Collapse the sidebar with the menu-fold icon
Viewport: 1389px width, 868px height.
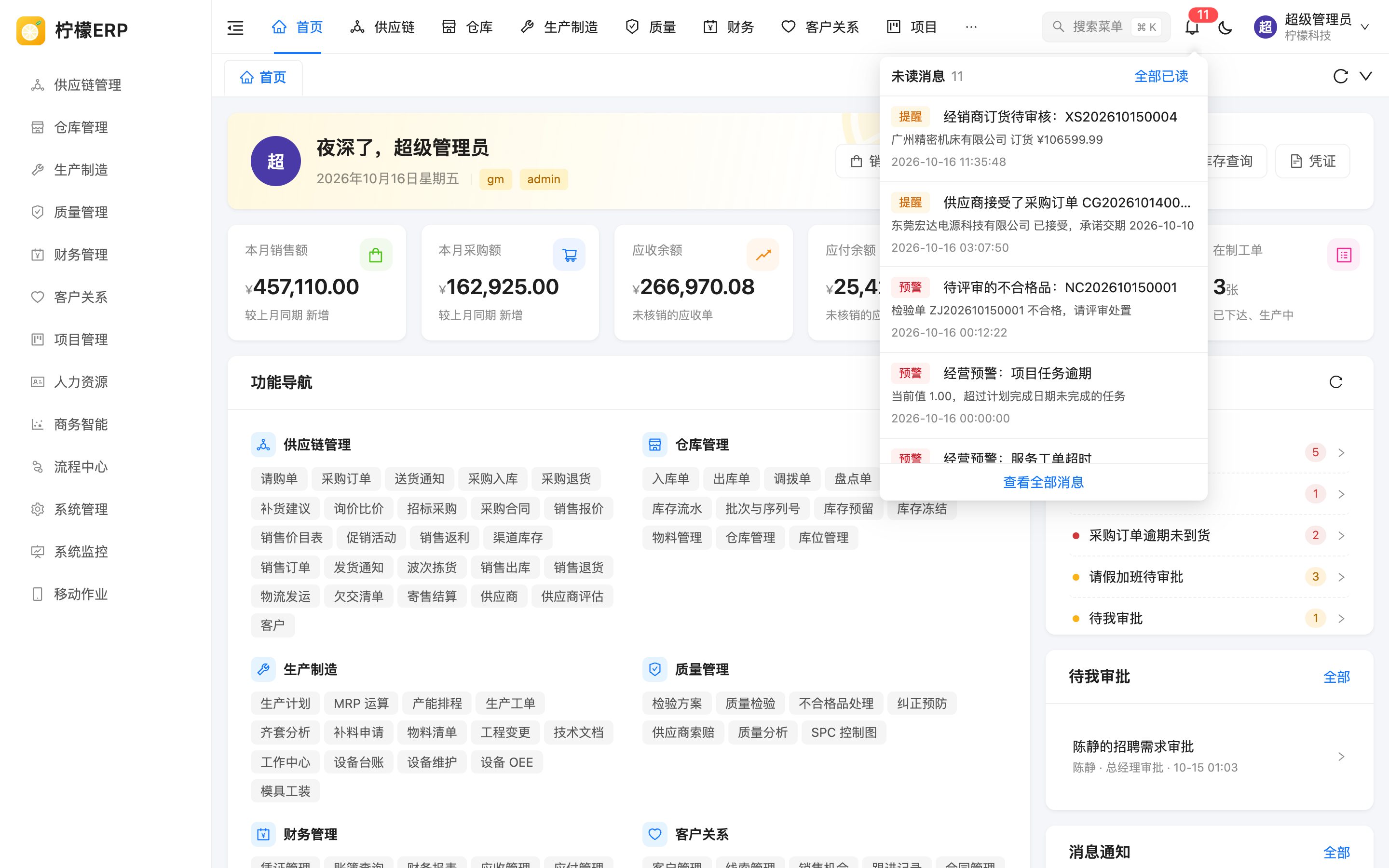(x=235, y=27)
